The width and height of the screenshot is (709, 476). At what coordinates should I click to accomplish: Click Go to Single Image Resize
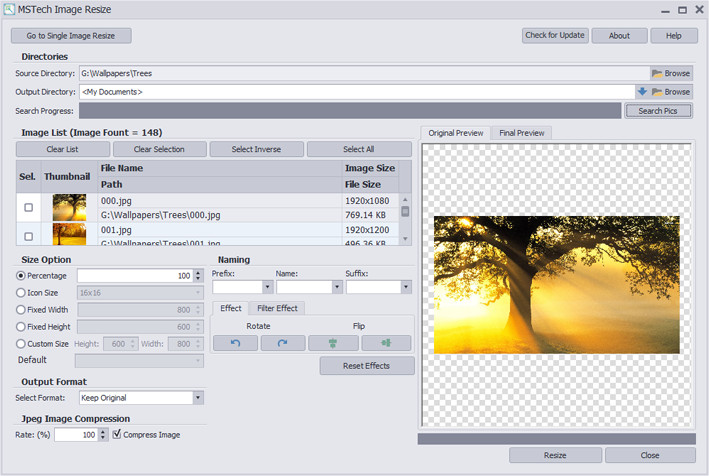tap(71, 36)
